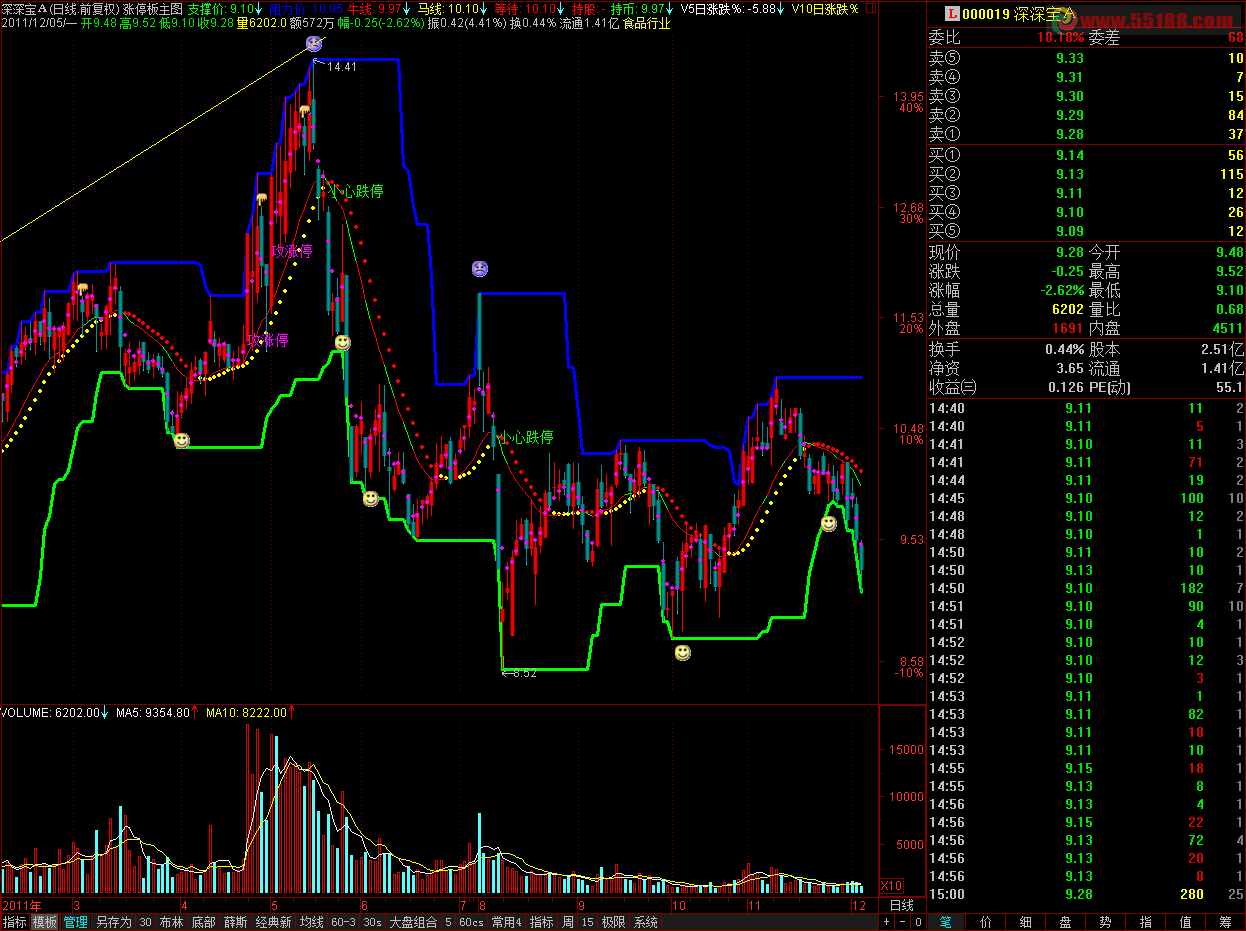Select the 60cs tab

471,922
